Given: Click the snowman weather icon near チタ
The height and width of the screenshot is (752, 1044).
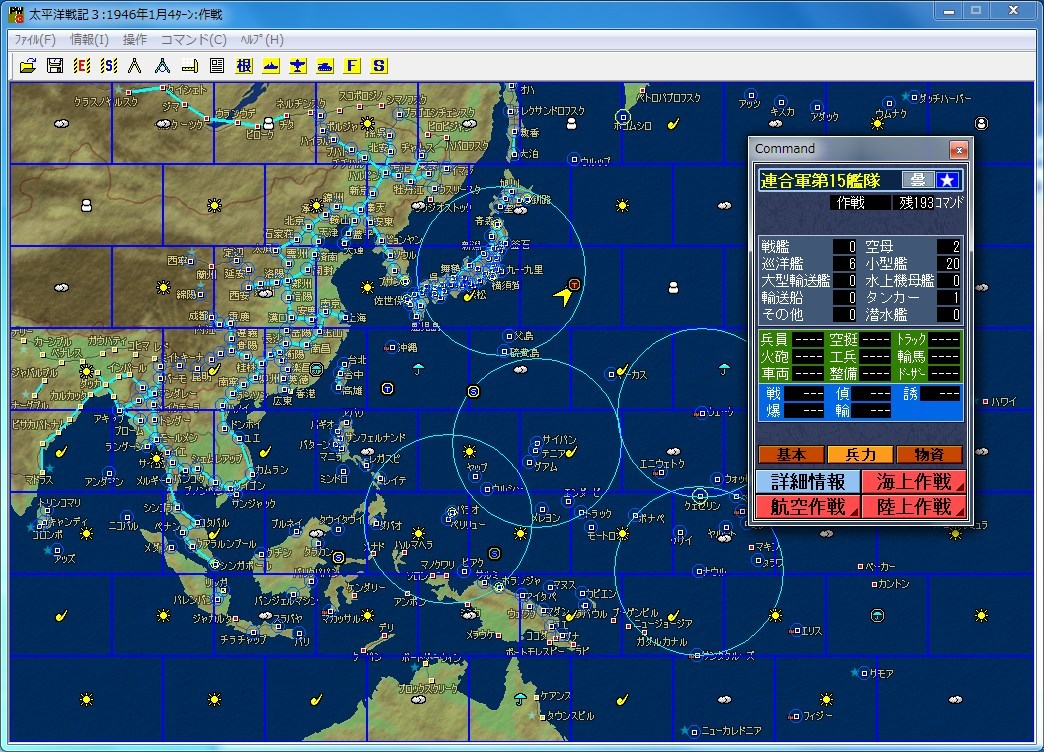Looking at the screenshot, I should 268,123.
